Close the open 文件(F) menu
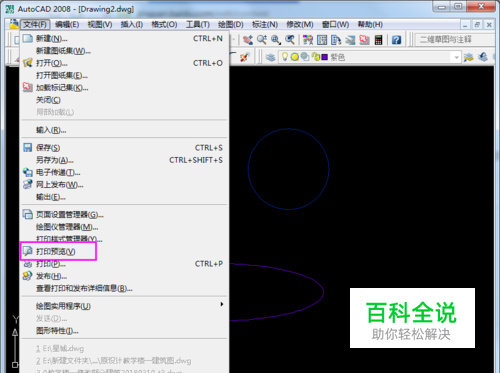Viewport: 500px width, 373px height. (35, 24)
